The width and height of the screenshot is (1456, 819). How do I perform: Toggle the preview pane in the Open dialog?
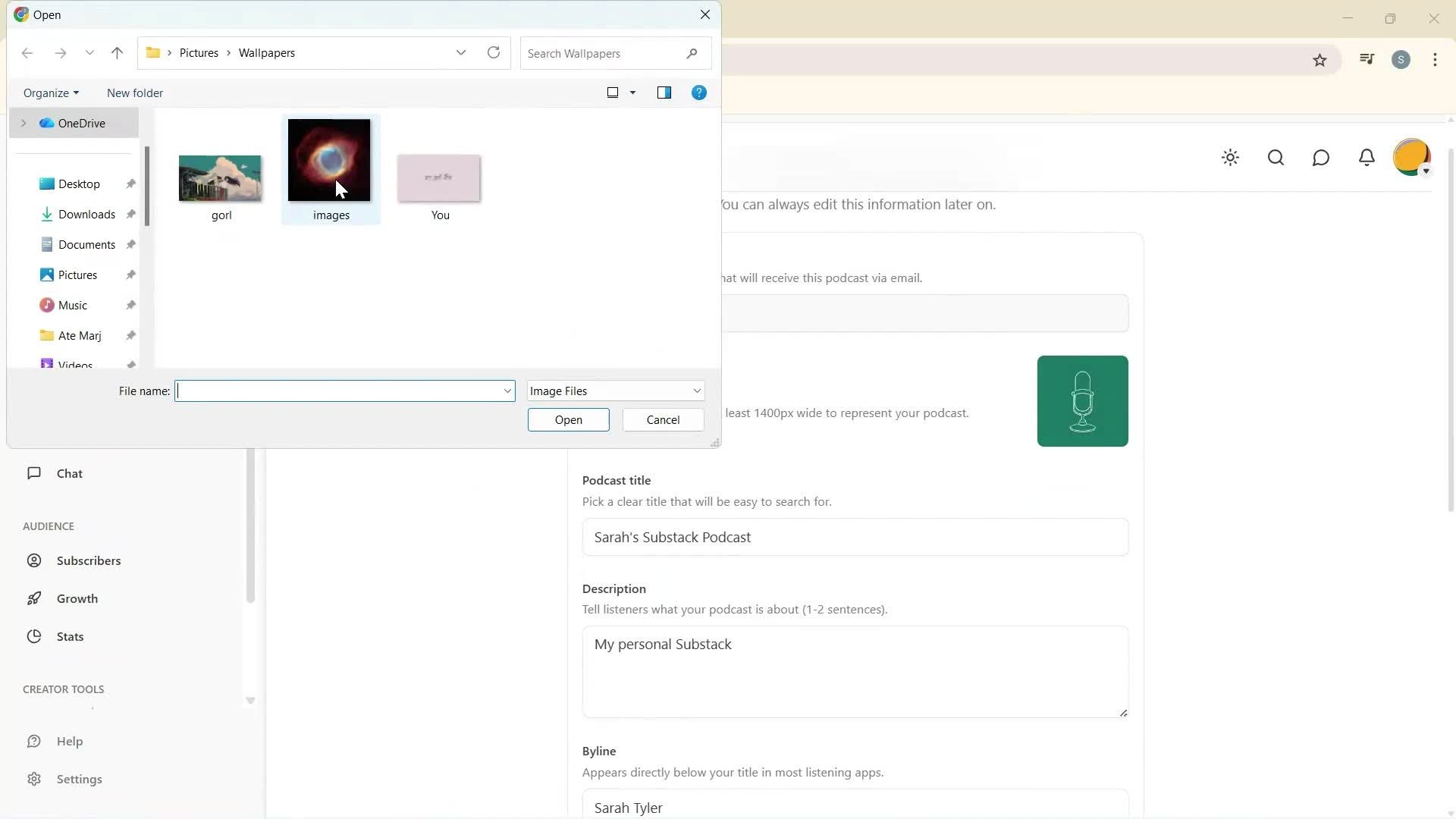click(664, 93)
